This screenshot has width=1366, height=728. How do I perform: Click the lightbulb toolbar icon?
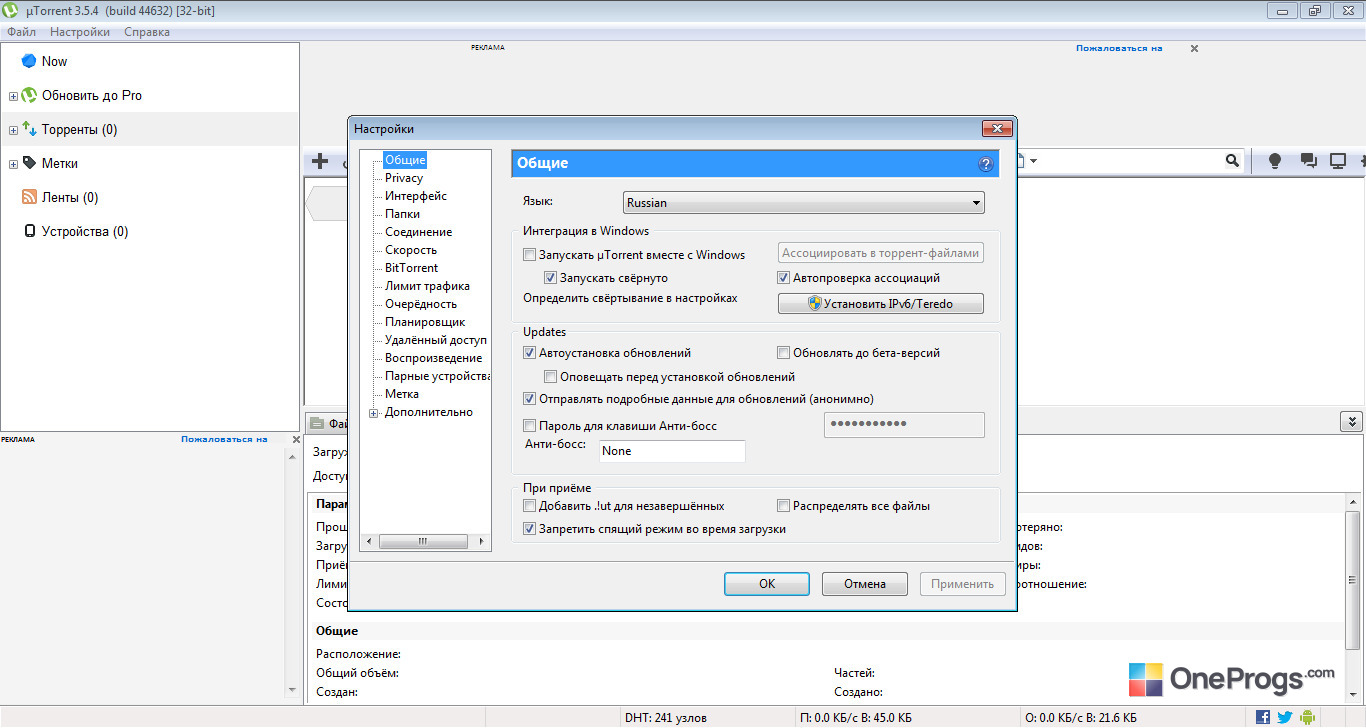(1275, 160)
